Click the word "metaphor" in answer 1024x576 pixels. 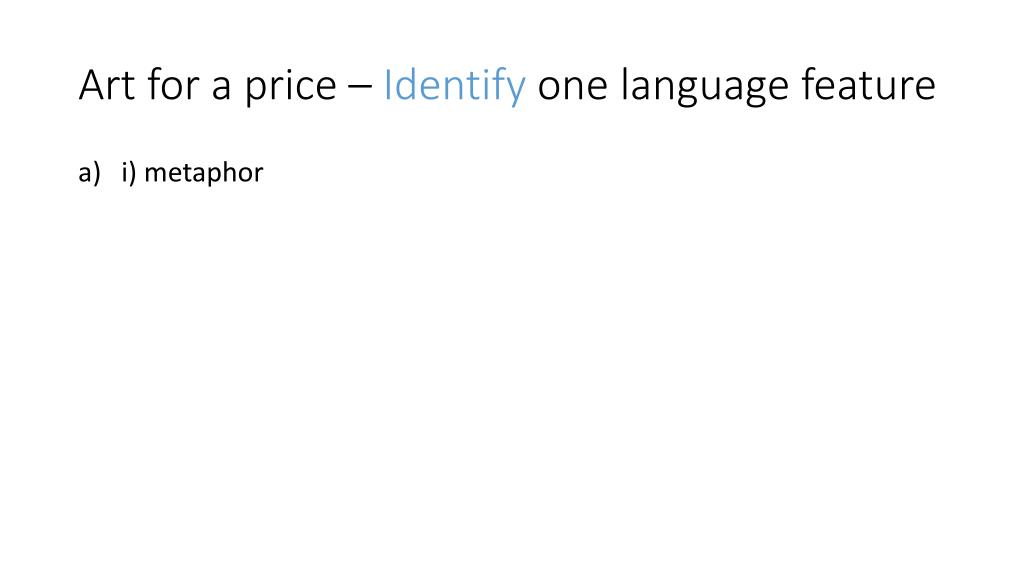pyautogui.click(x=204, y=174)
